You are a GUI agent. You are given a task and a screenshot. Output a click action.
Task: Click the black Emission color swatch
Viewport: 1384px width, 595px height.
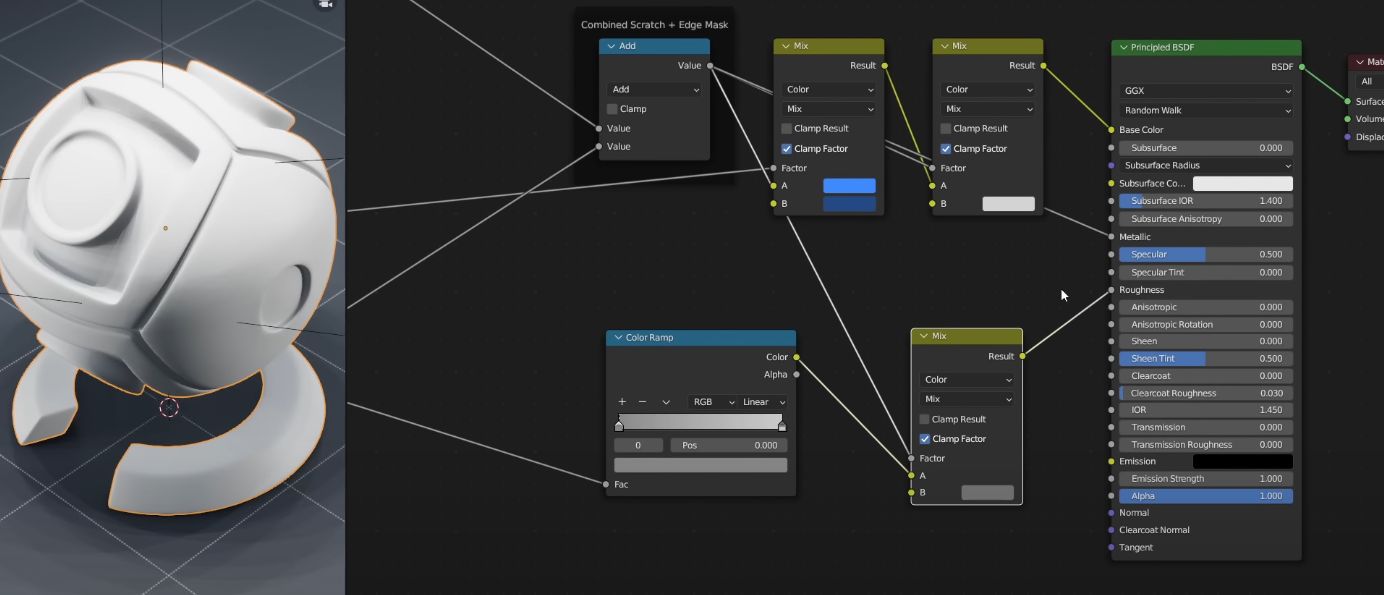point(1243,462)
